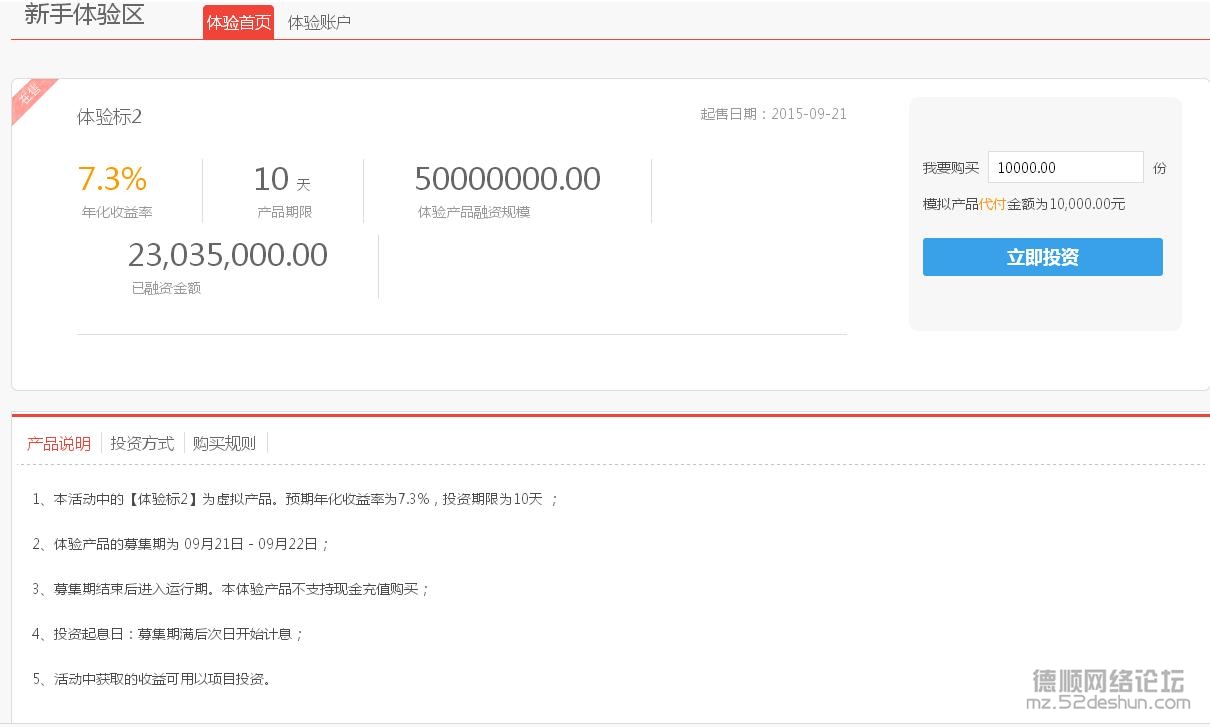
Task: Click the purchase amount input field
Action: (1065, 167)
